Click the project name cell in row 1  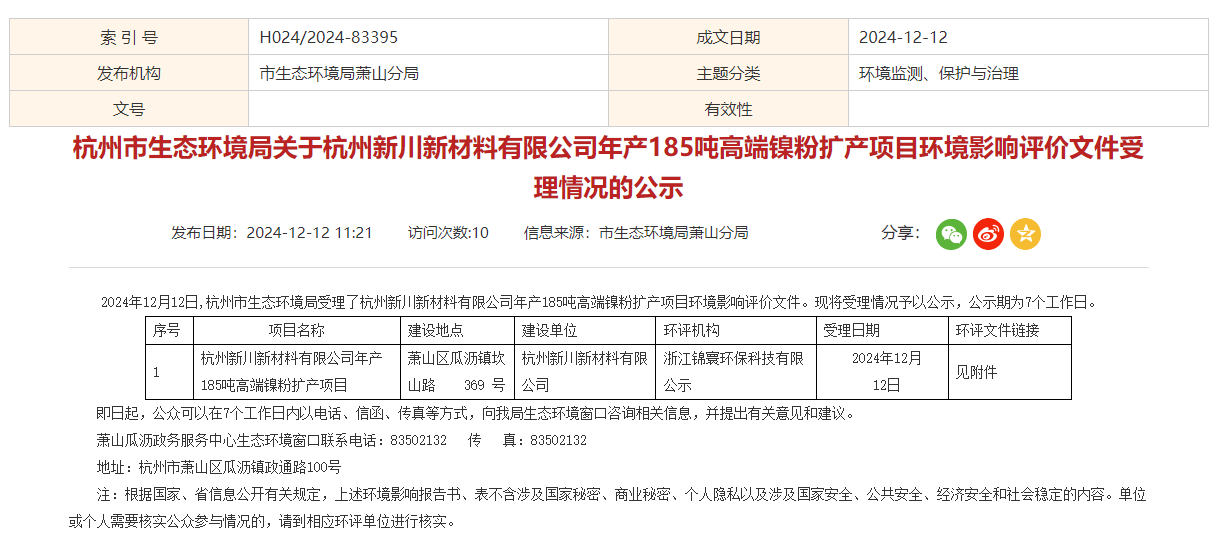coord(291,371)
